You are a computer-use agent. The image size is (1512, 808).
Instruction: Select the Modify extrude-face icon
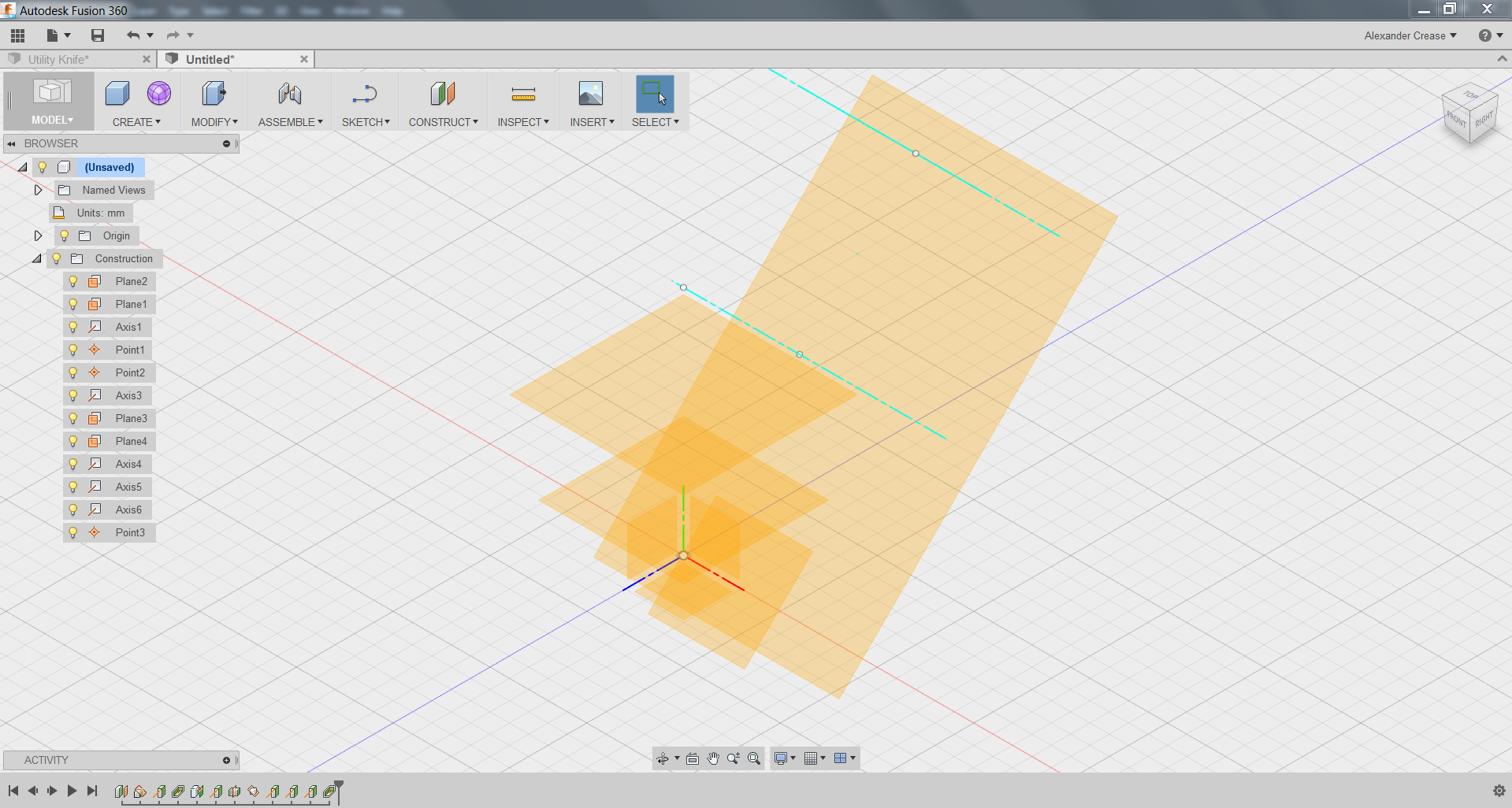coord(214,93)
